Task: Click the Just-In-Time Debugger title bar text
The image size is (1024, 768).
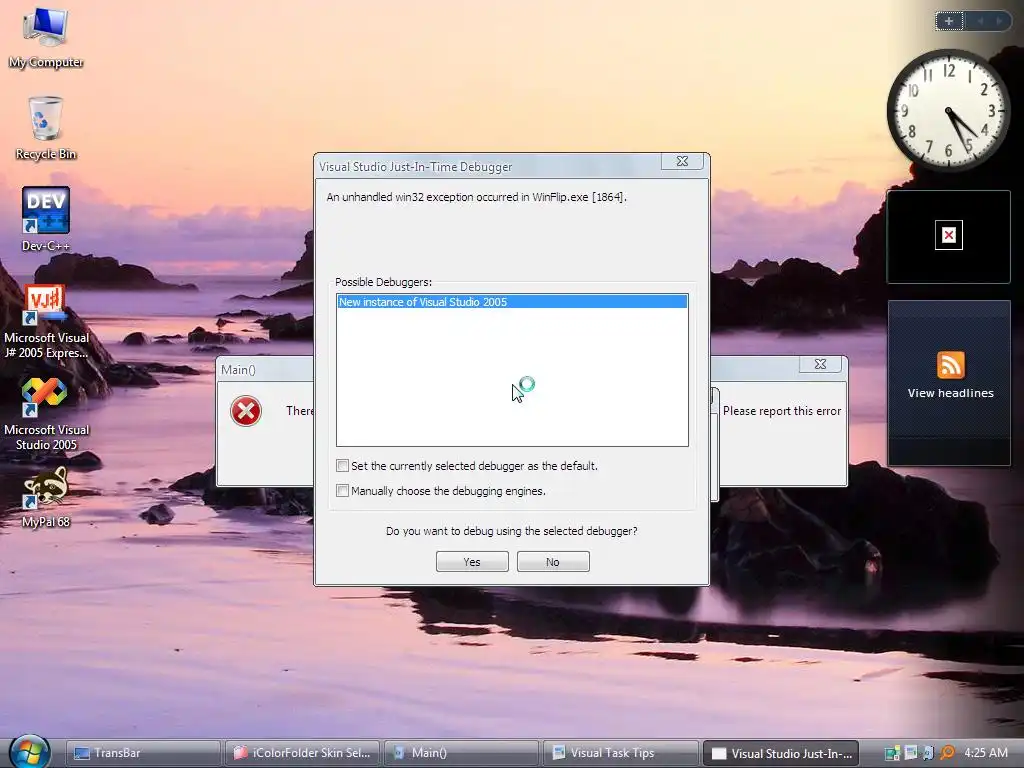Action: coord(415,167)
